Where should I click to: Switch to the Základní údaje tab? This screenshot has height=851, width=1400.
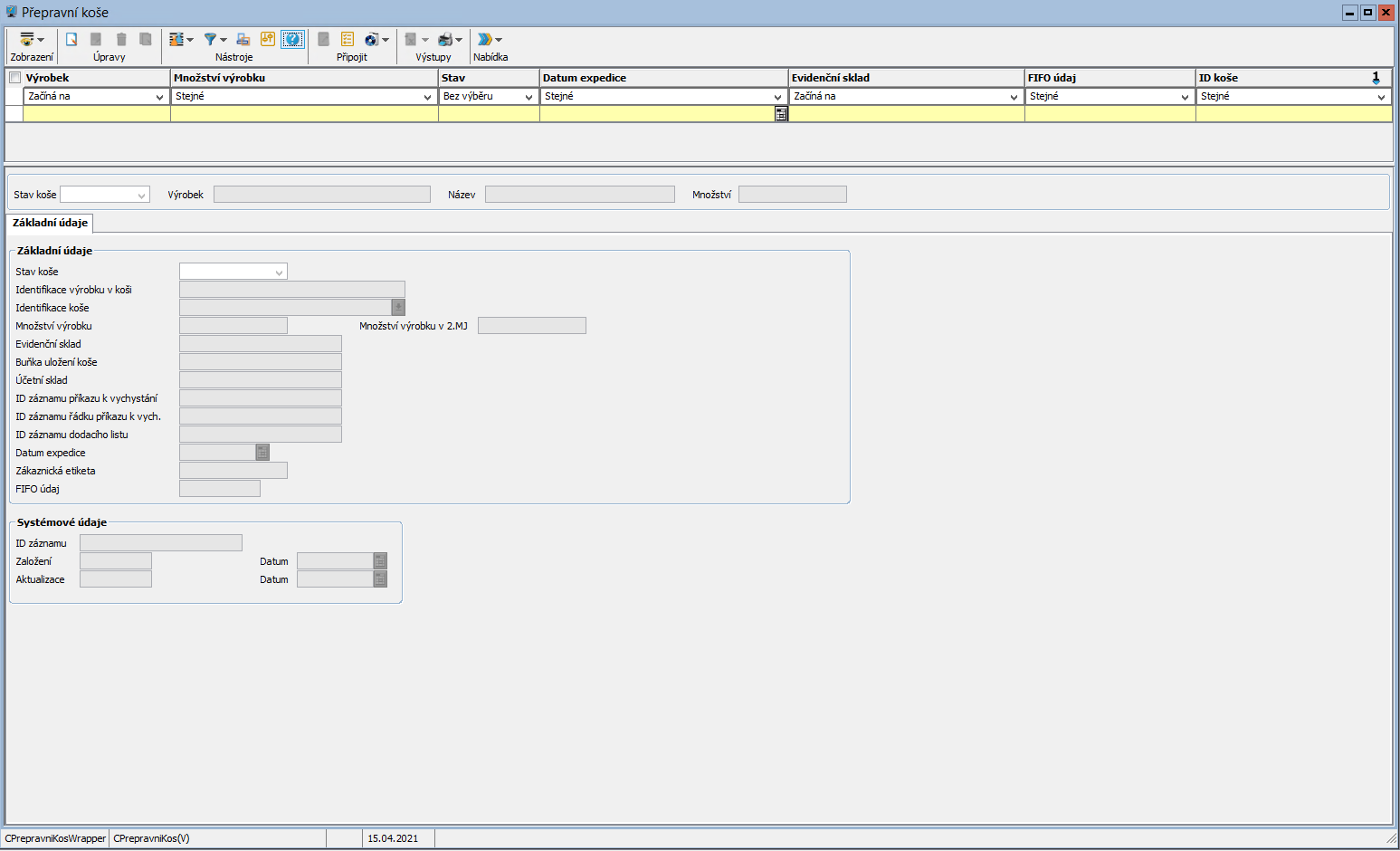50,223
